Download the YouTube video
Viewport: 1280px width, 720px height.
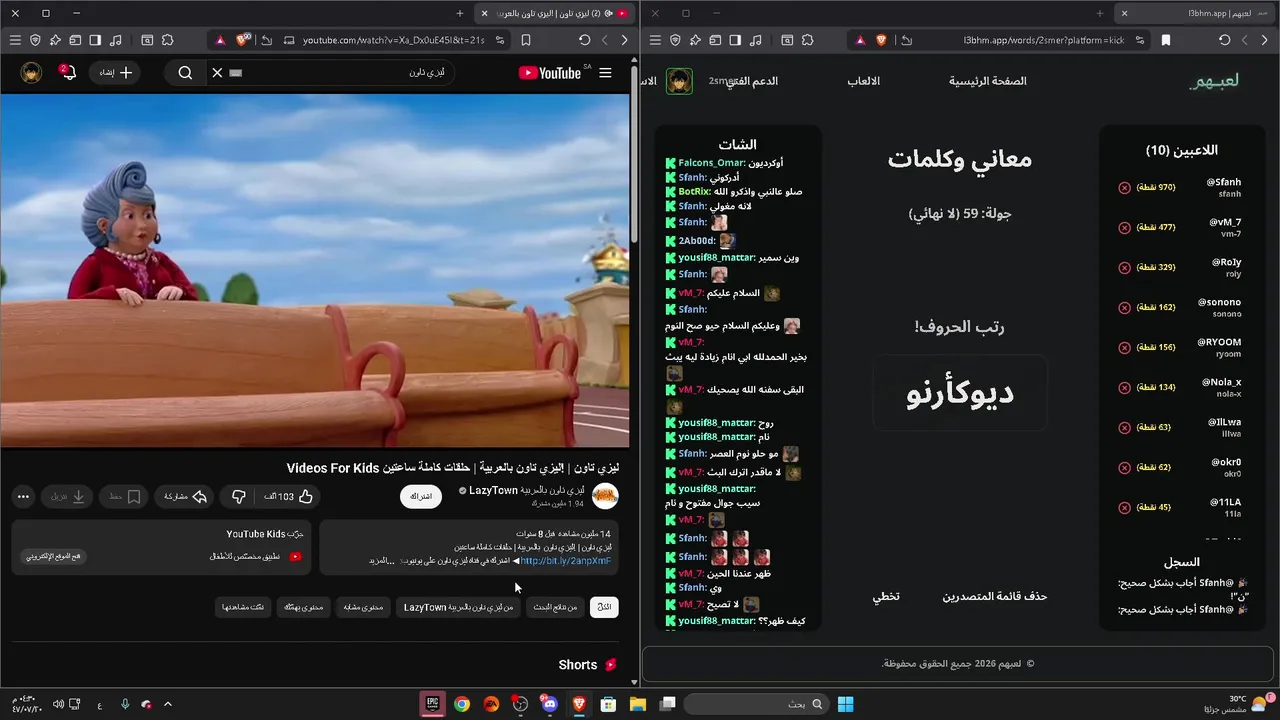[x=67, y=497]
